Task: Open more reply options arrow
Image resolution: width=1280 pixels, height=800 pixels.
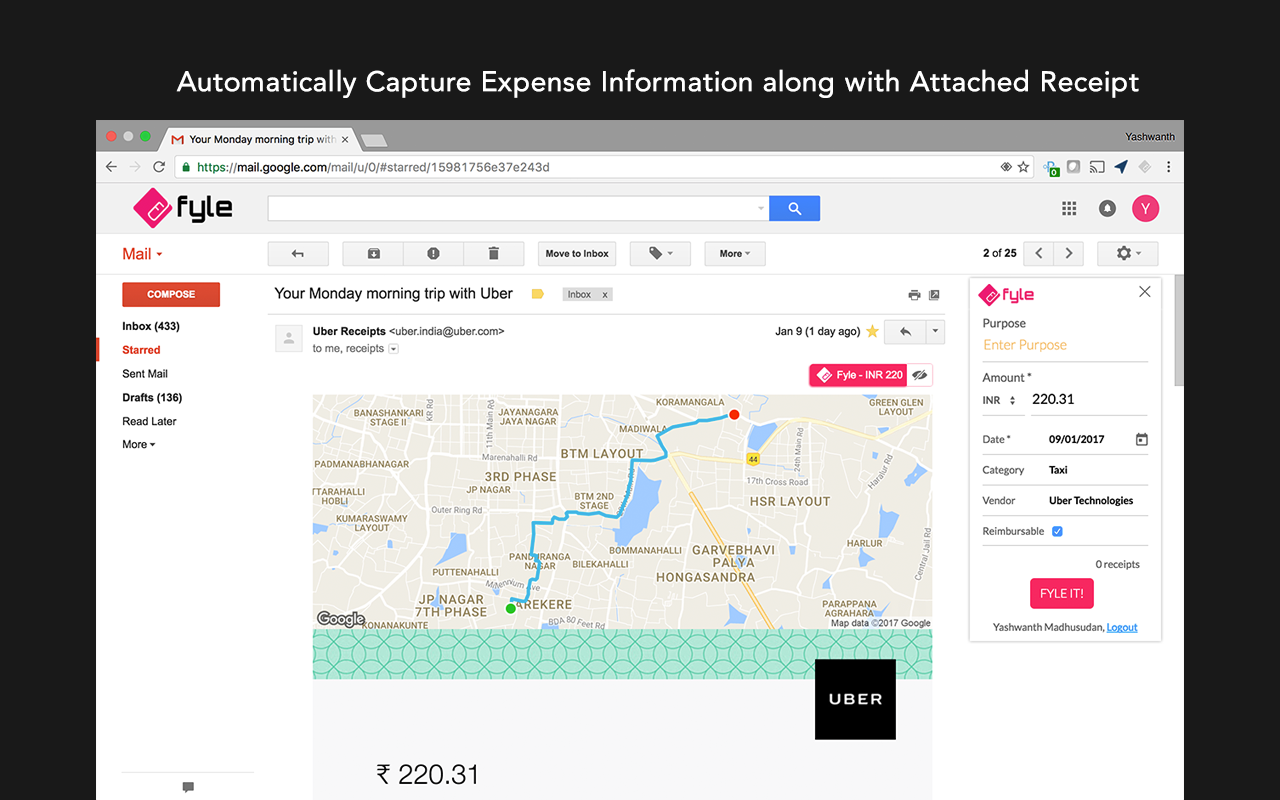Action: (935, 331)
